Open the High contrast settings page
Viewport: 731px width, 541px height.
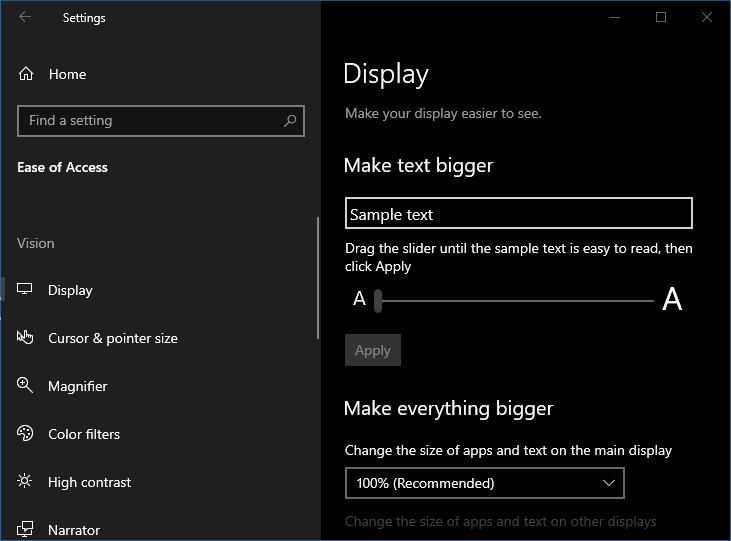(x=89, y=482)
